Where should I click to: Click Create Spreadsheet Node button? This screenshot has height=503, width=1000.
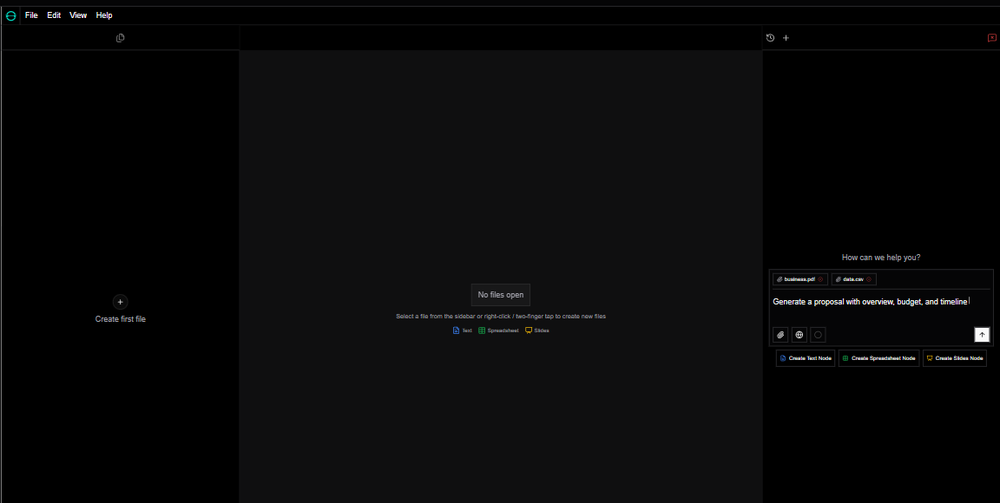pyautogui.click(x=879, y=358)
